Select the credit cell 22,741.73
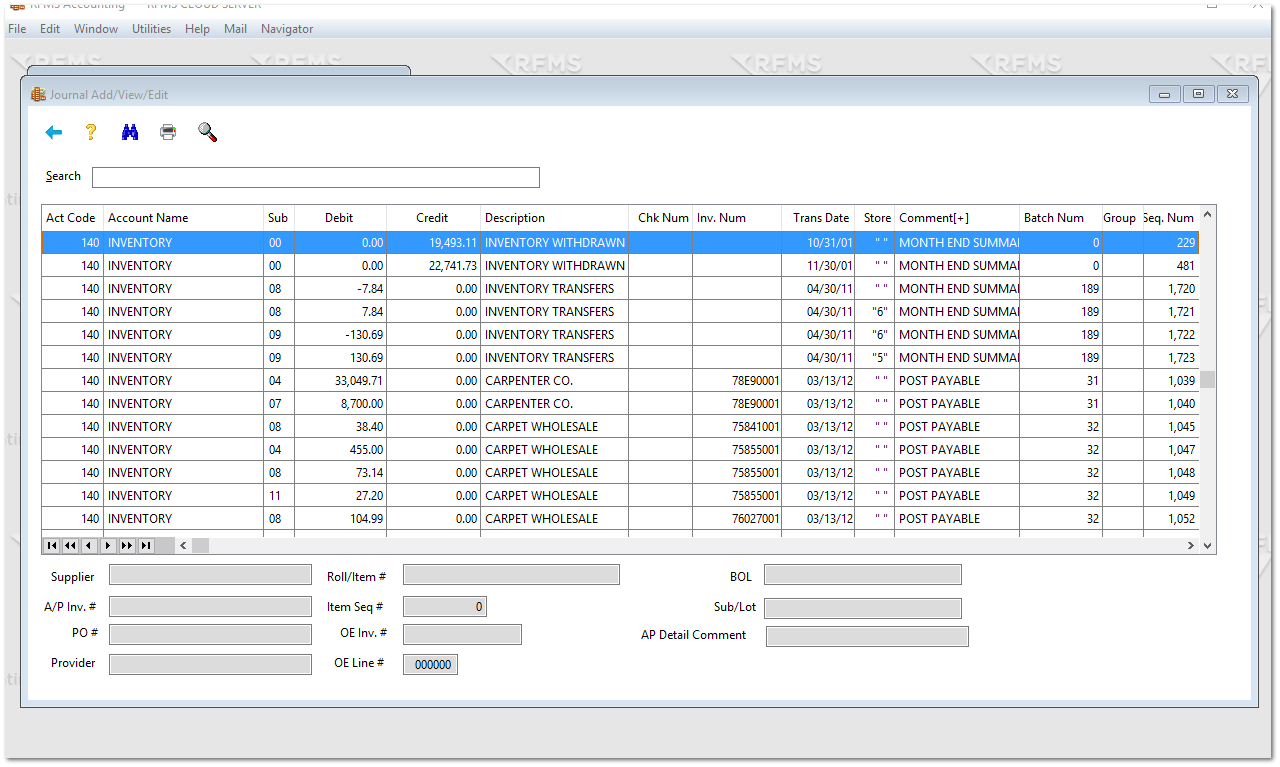Image resolution: width=1280 pixels, height=767 pixels. (x=433, y=266)
